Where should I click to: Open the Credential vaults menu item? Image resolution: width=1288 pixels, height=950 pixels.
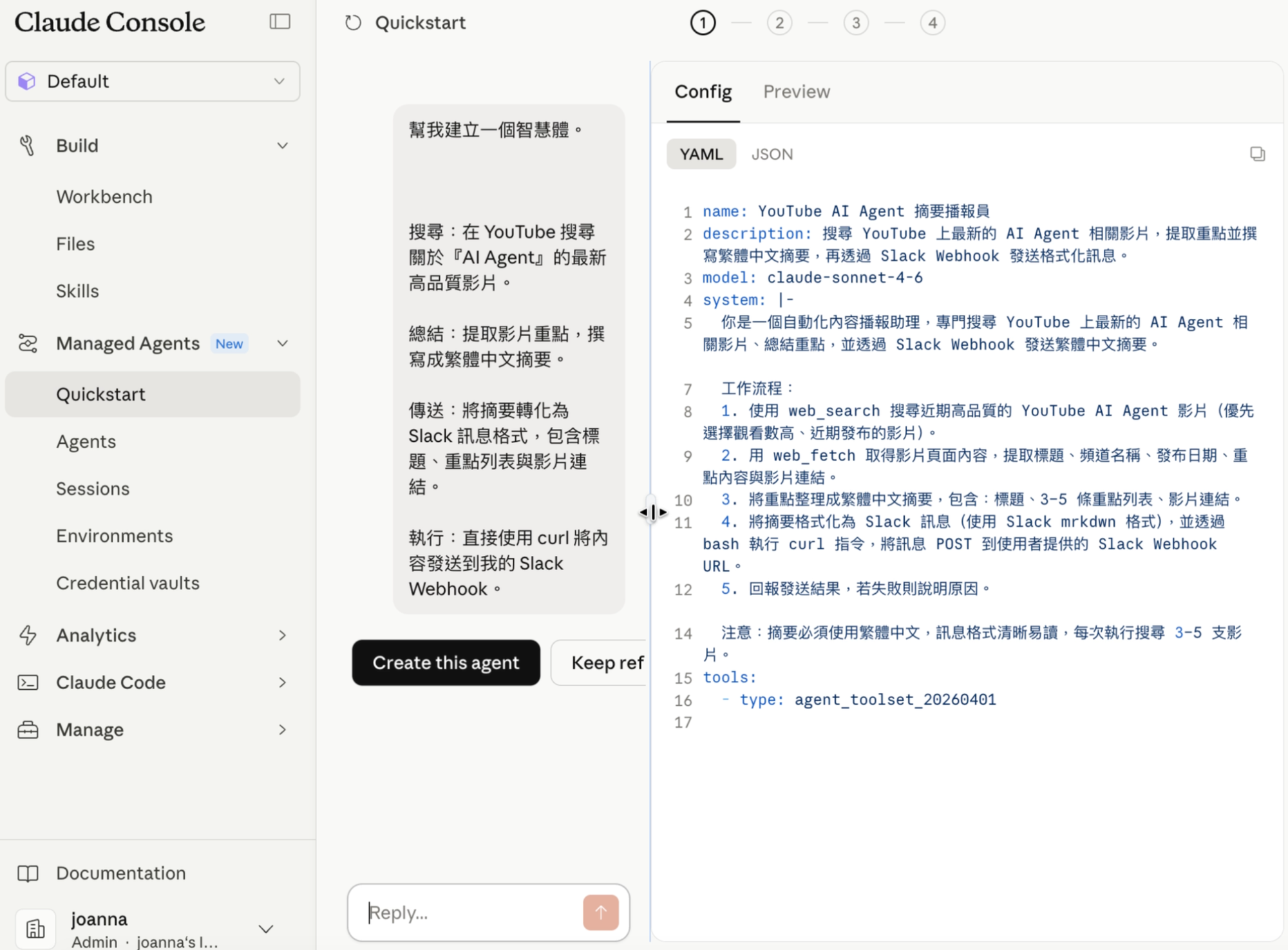(x=128, y=583)
